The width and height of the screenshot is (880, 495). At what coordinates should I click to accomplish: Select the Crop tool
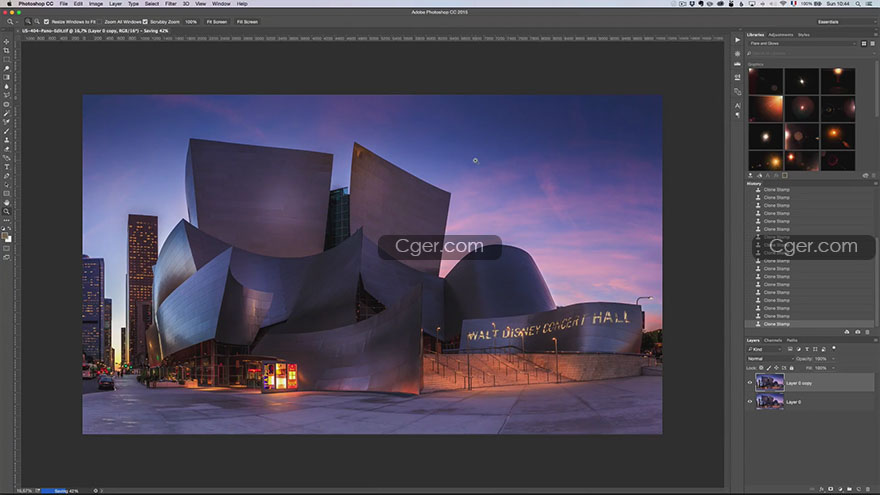tap(7, 51)
